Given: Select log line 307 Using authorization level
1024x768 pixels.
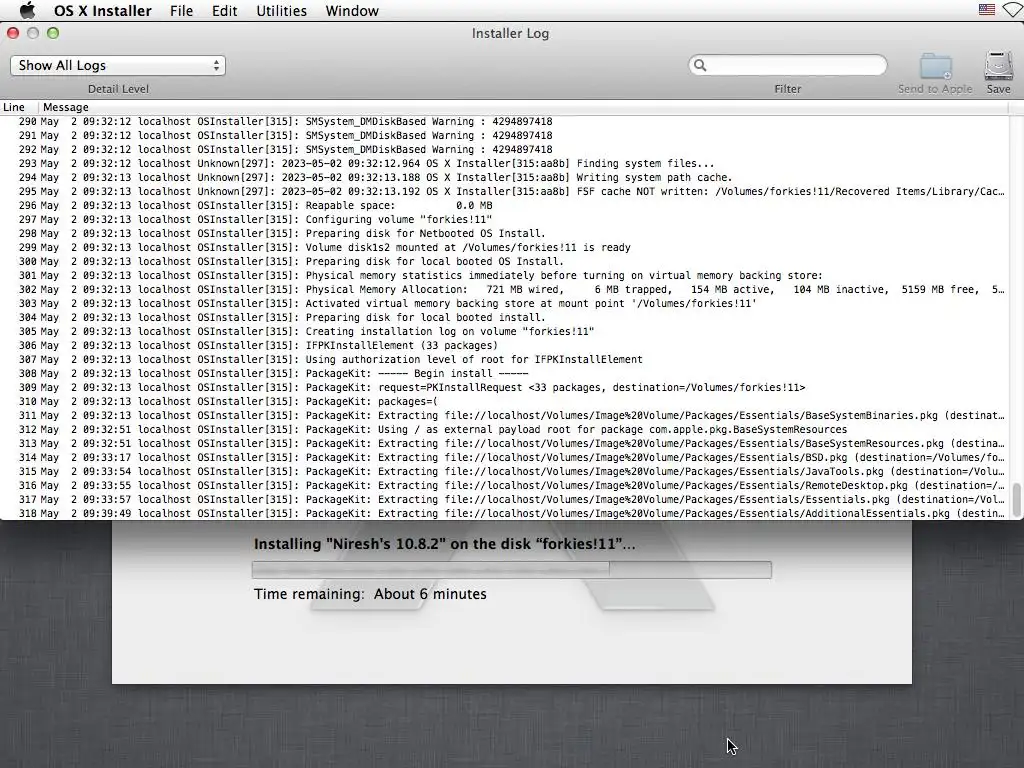Looking at the screenshot, I should 504,360.
